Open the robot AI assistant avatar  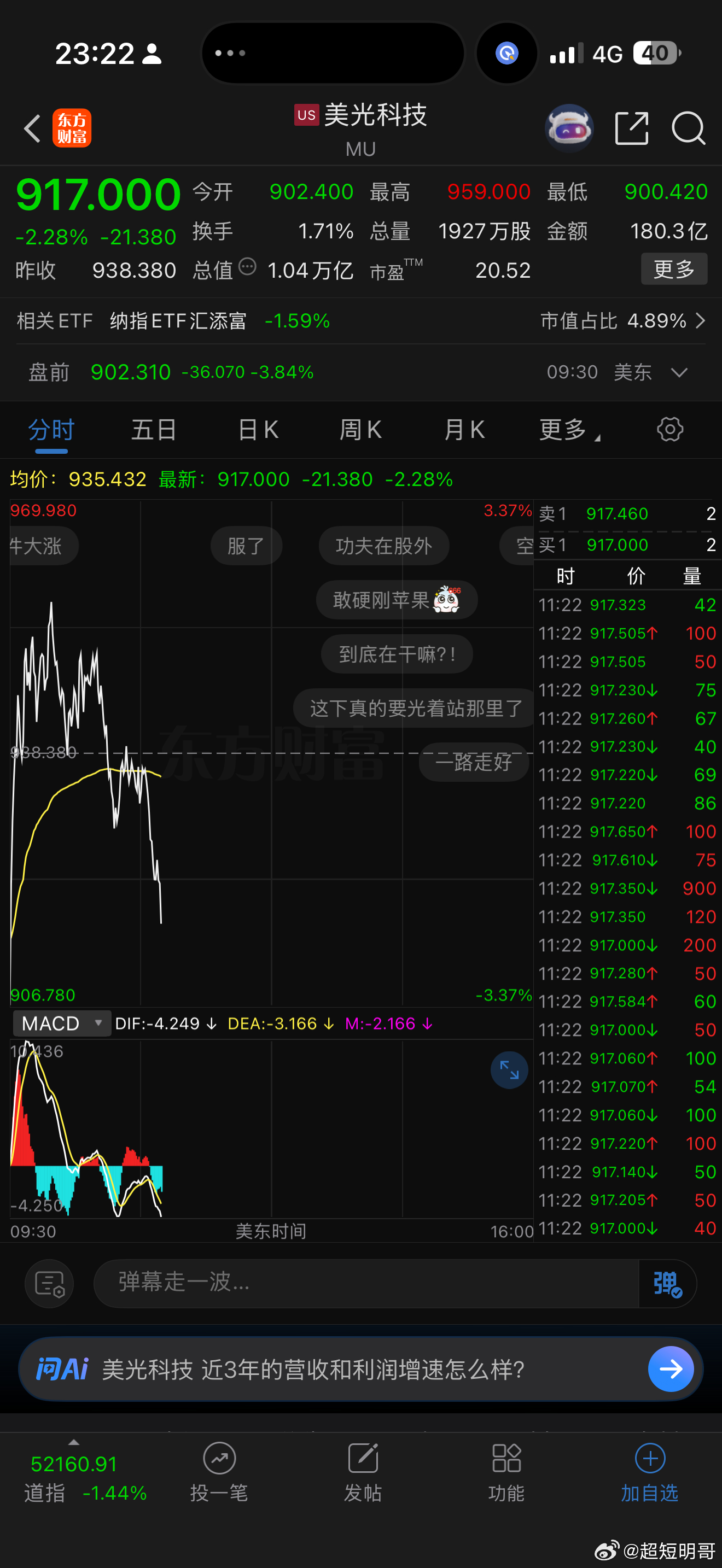(x=569, y=128)
